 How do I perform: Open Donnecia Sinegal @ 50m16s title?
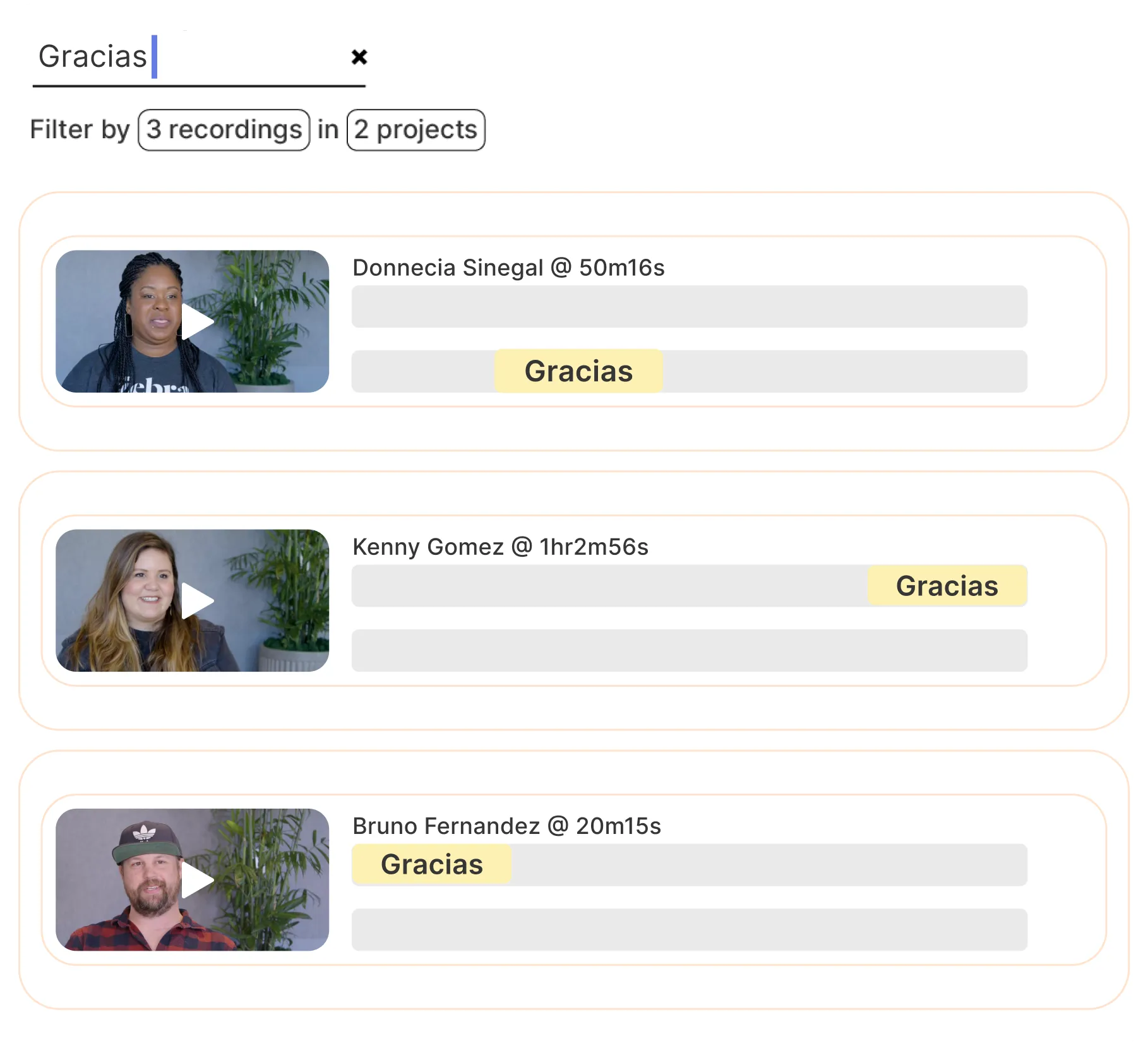pos(508,268)
